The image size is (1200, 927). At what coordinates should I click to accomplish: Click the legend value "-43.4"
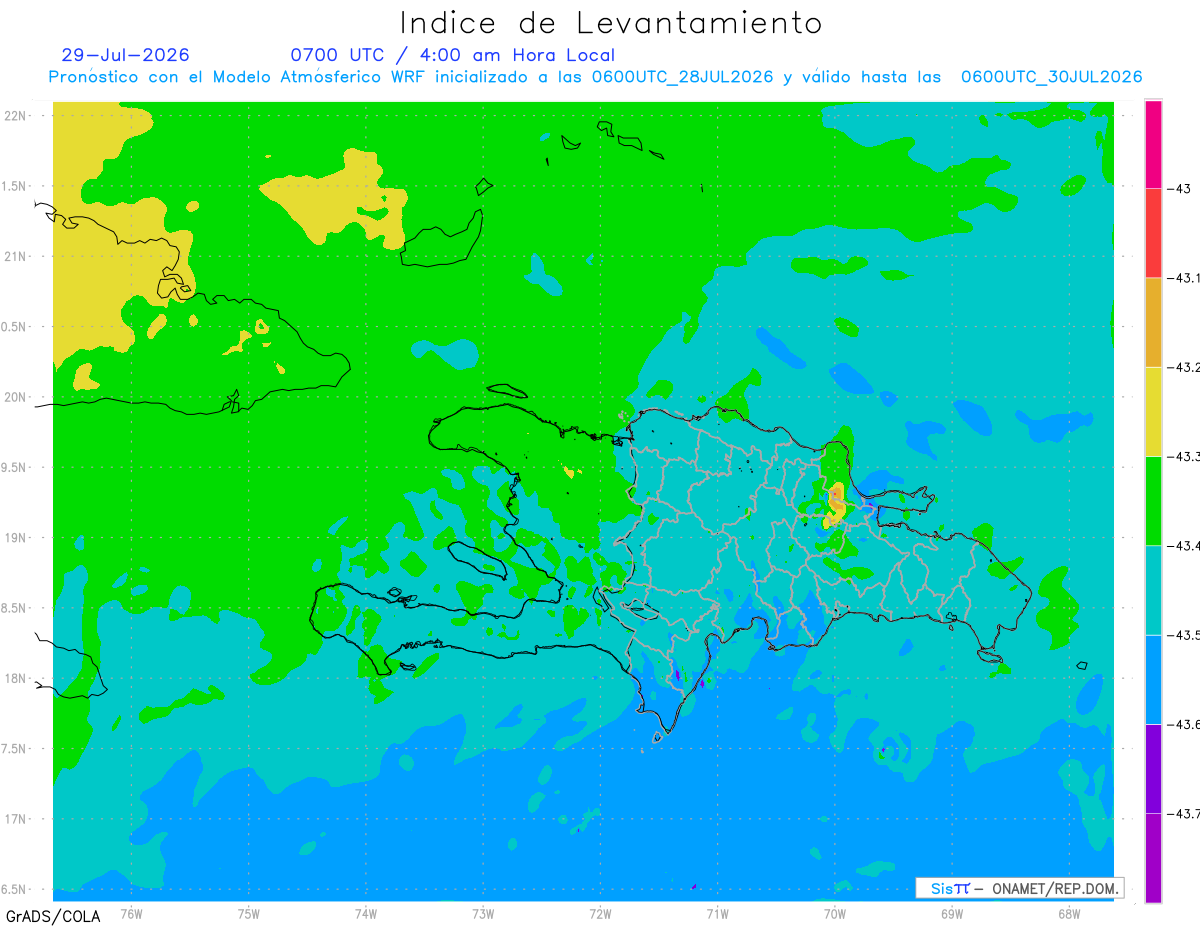pos(1181,545)
